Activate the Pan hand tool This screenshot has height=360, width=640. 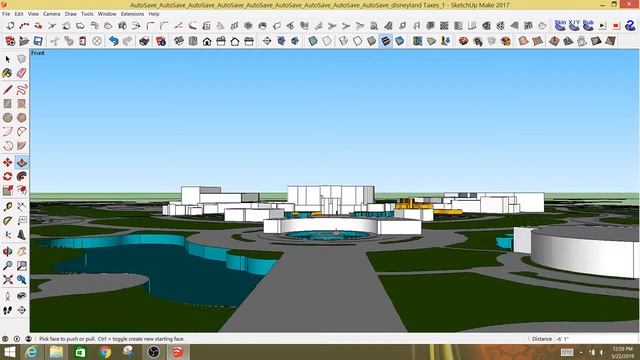[22, 251]
